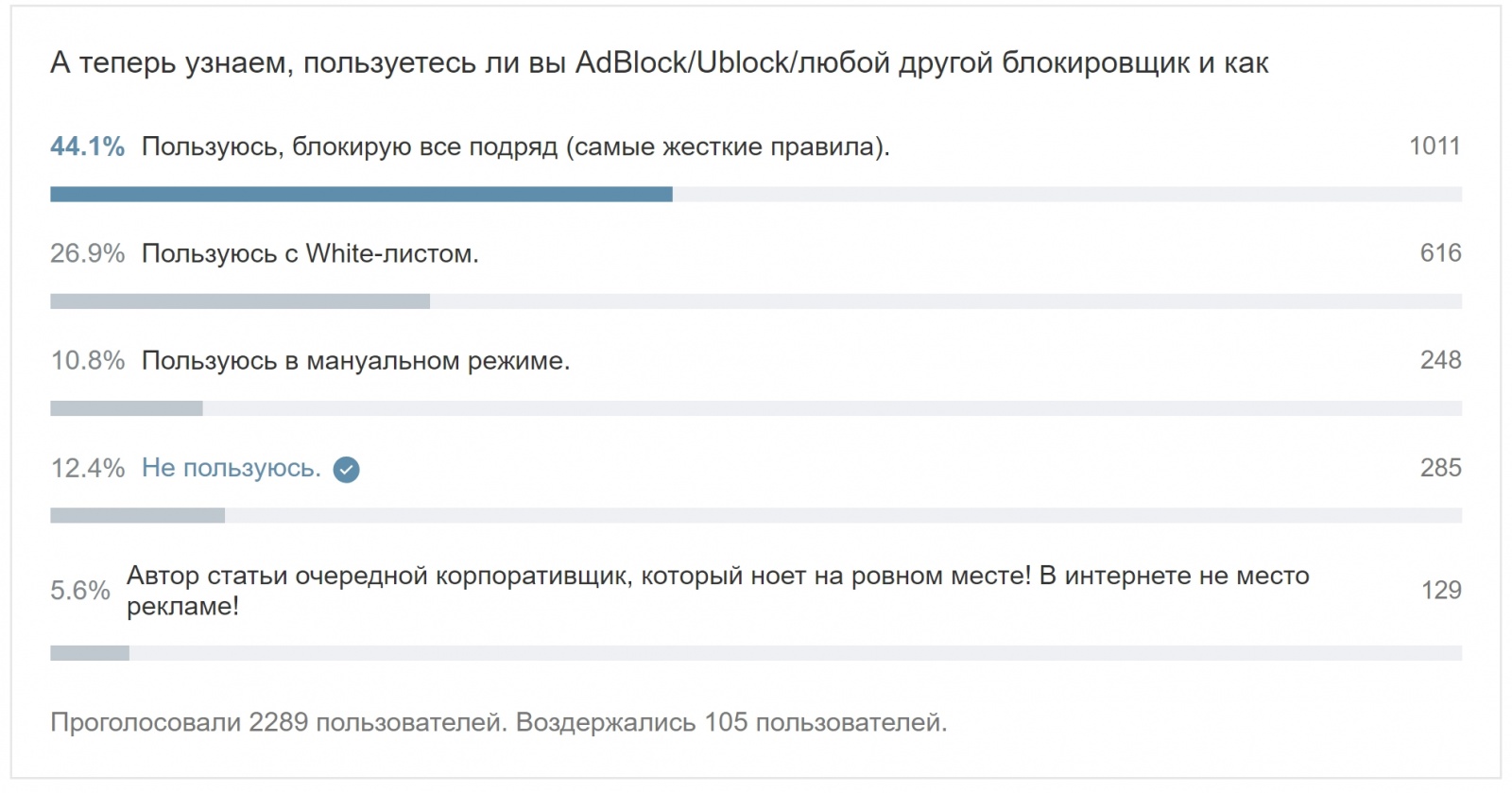Image resolution: width=1512 pixels, height=793 pixels.
Task: Click the "Автор статьи очередной корпоративщик" answer
Action: pos(717,590)
